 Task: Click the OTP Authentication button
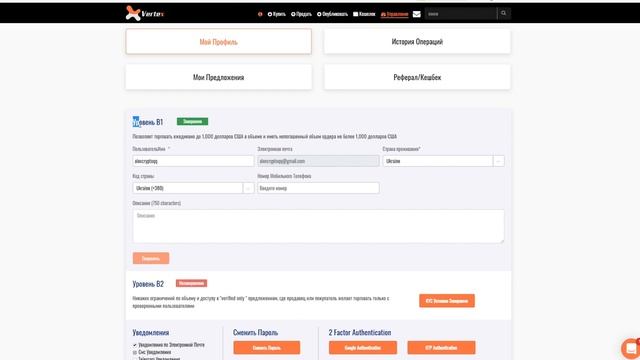[441, 348]
